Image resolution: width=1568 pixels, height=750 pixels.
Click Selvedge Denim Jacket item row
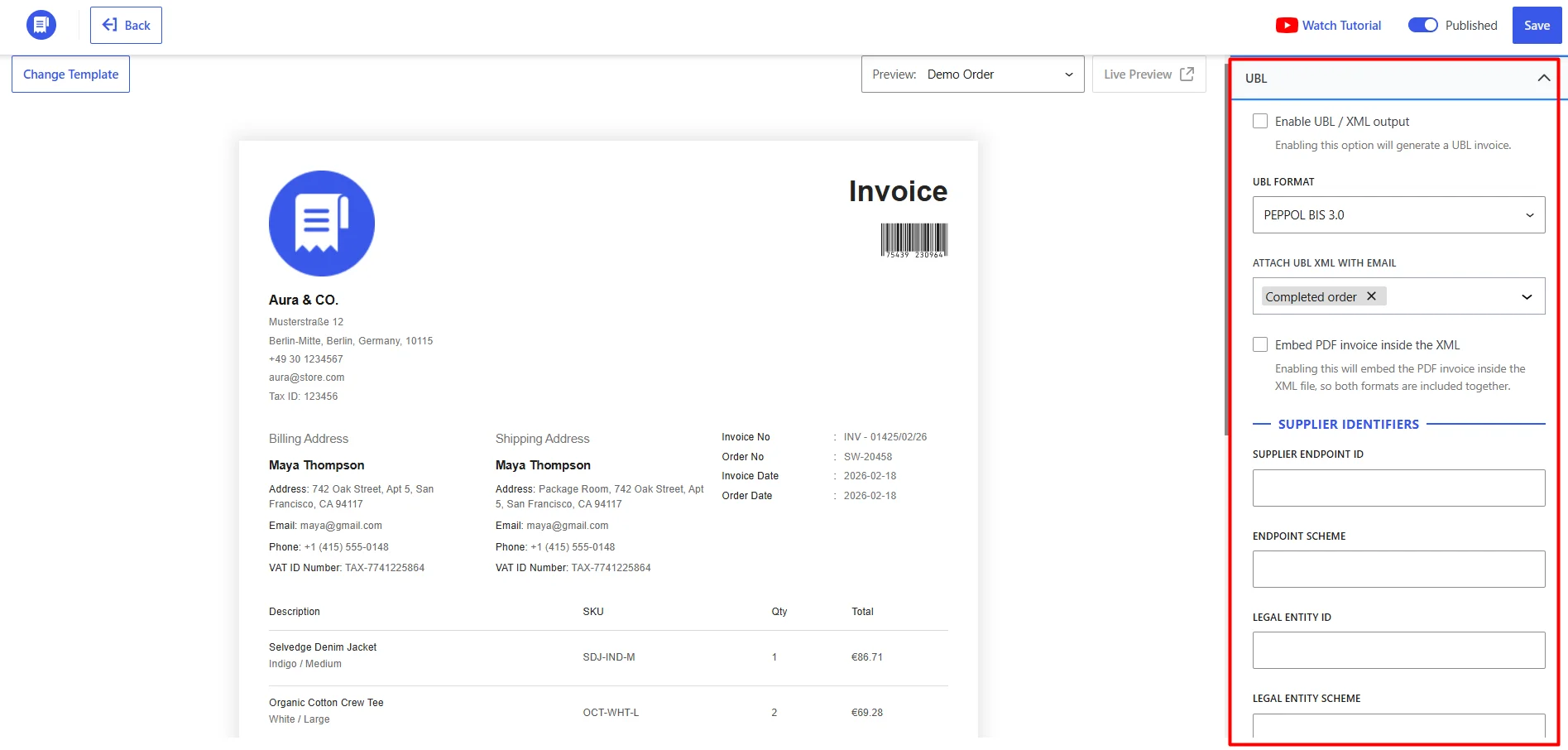pos(608,657)
